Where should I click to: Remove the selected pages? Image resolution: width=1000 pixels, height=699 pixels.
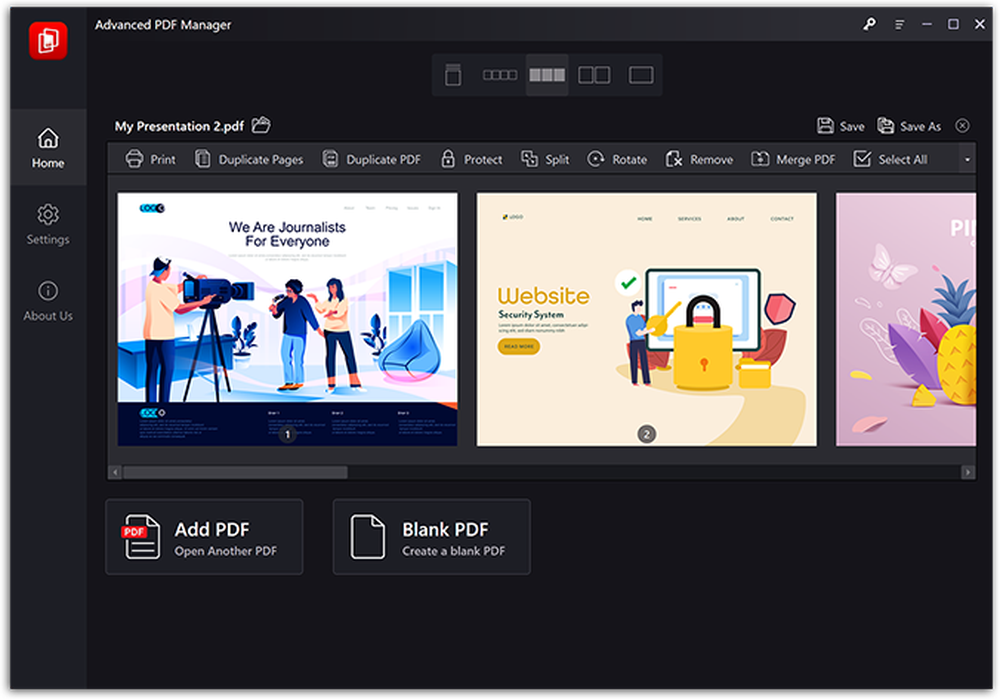click(699, 159)
